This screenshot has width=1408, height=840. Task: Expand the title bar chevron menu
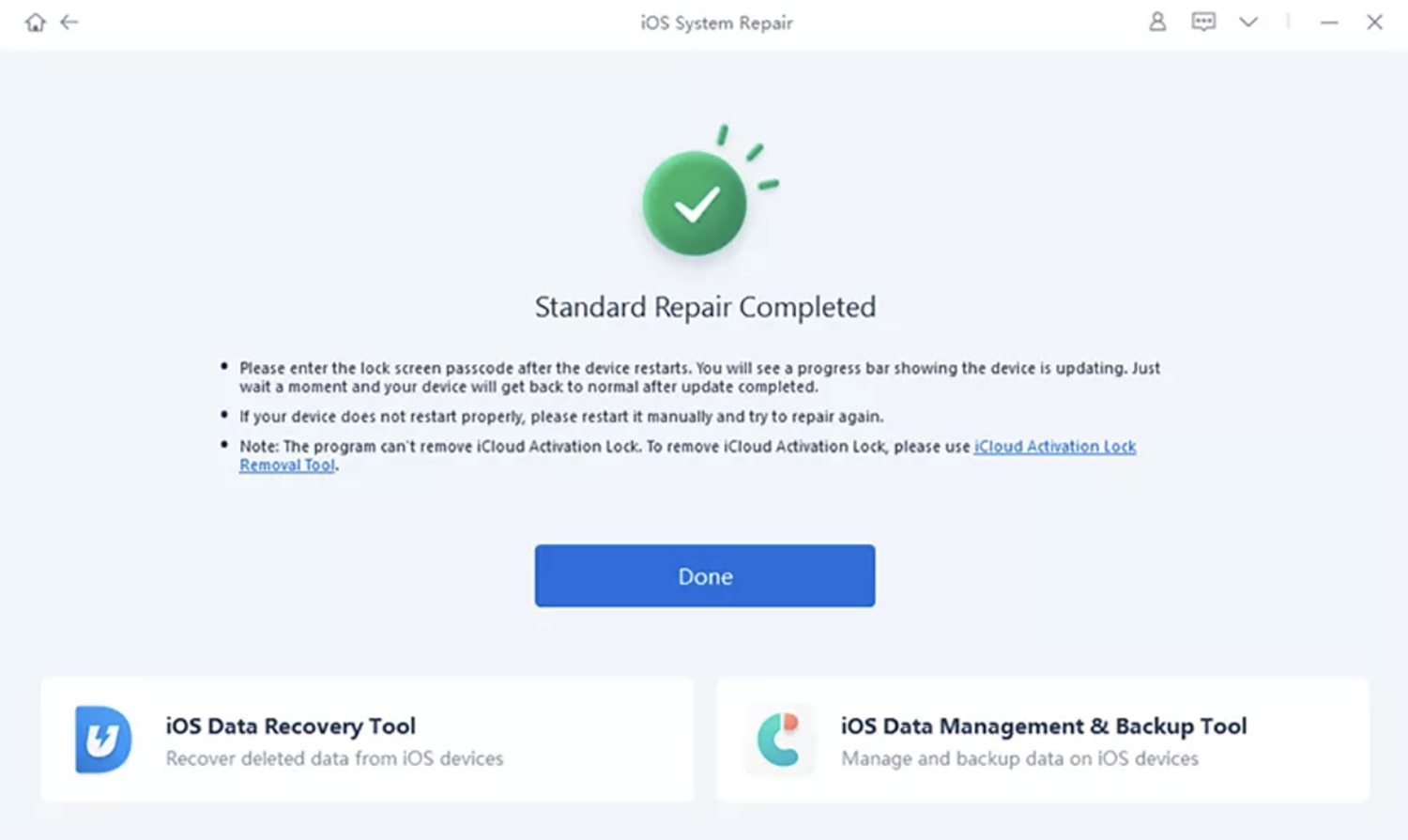tap(1248, 22)
